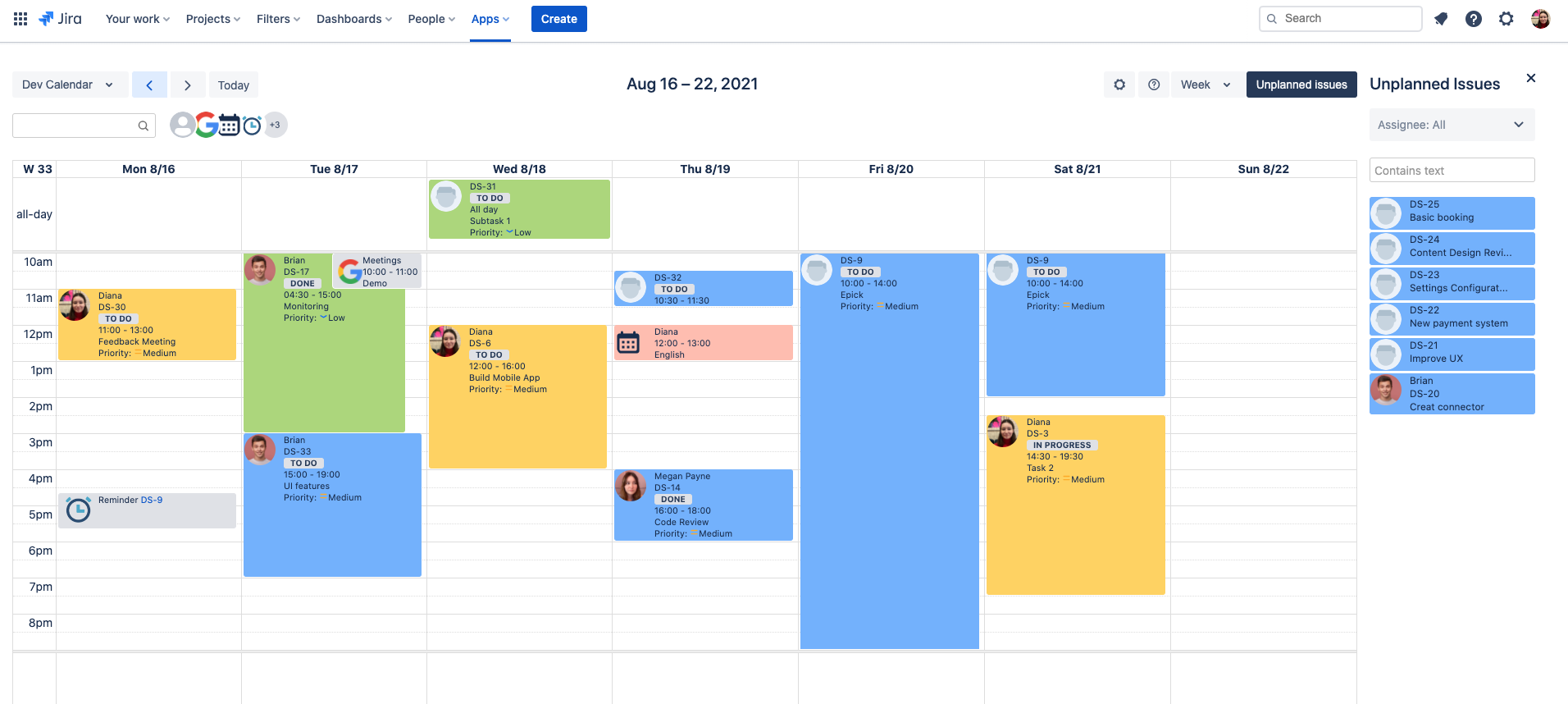This screenshot has height=704, width=1568.
Task: Open the Projects menu
Action: point(213,19)
